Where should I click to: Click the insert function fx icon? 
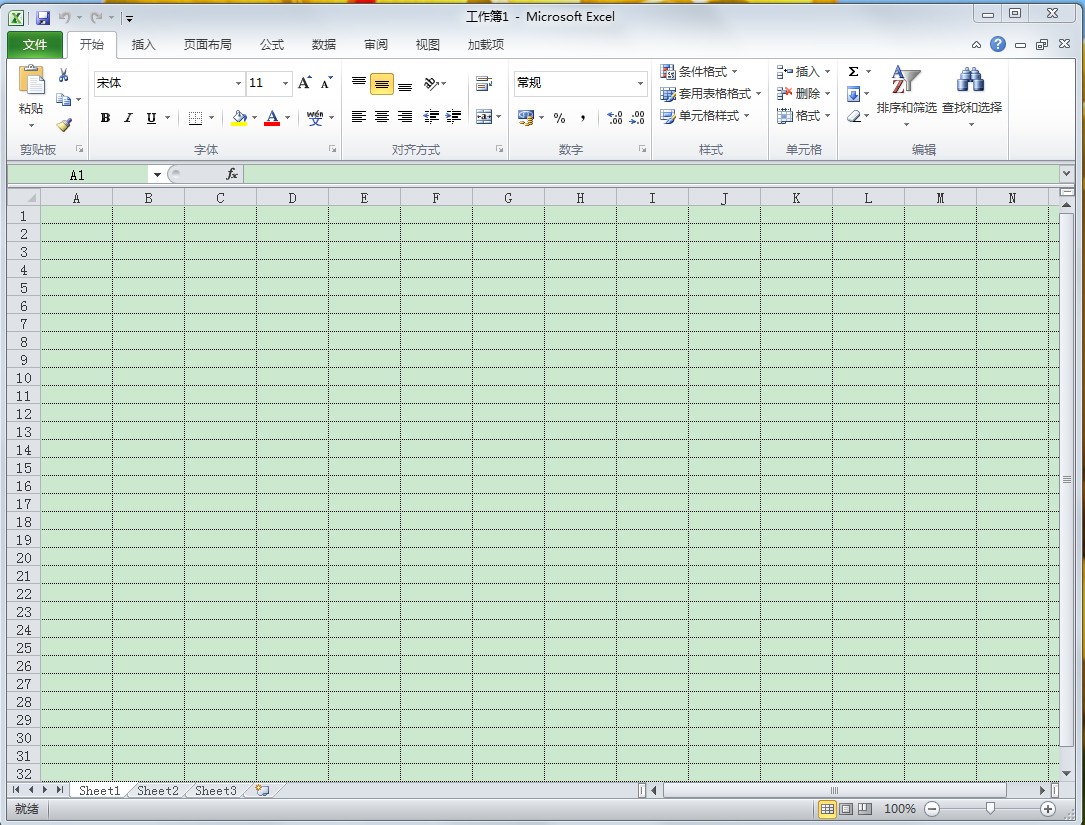click(x=232, y=174)
